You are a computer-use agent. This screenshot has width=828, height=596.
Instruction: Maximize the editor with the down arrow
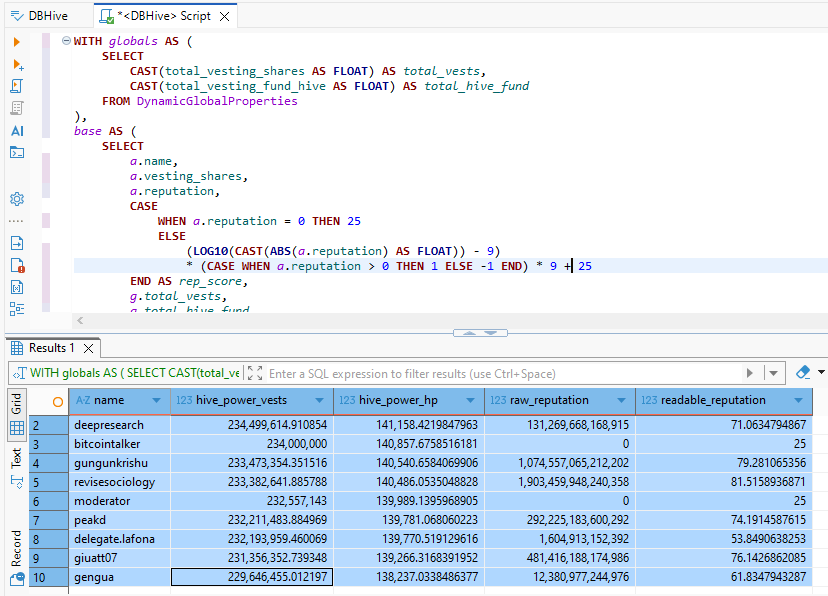point(491,333)
